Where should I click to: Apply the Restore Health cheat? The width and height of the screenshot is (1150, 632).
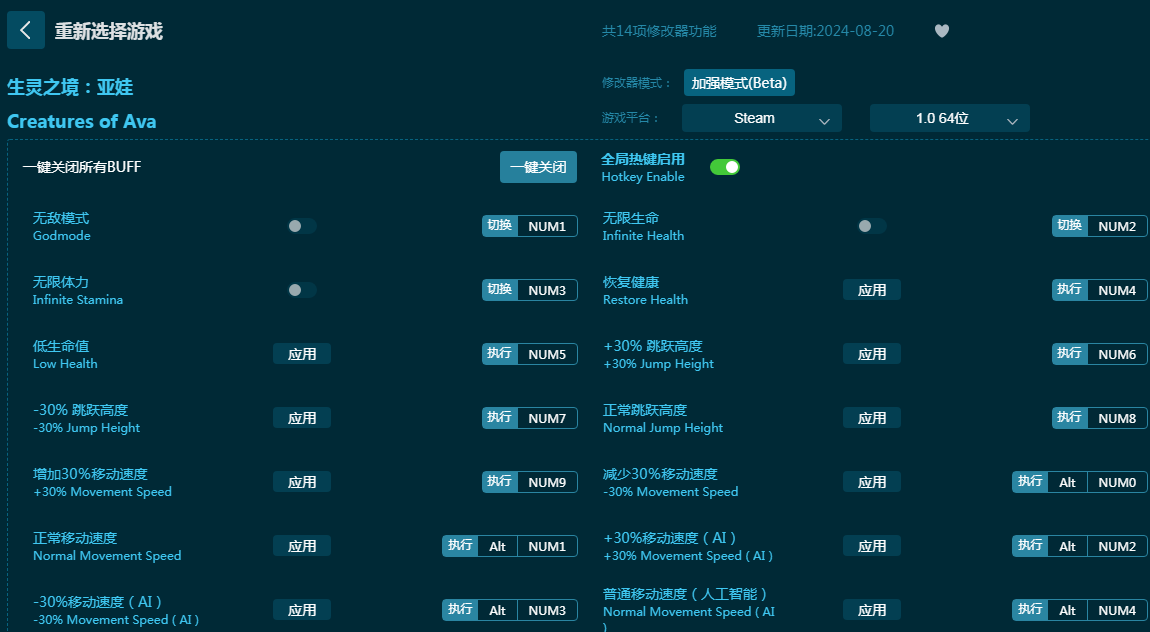click(872, 290)
